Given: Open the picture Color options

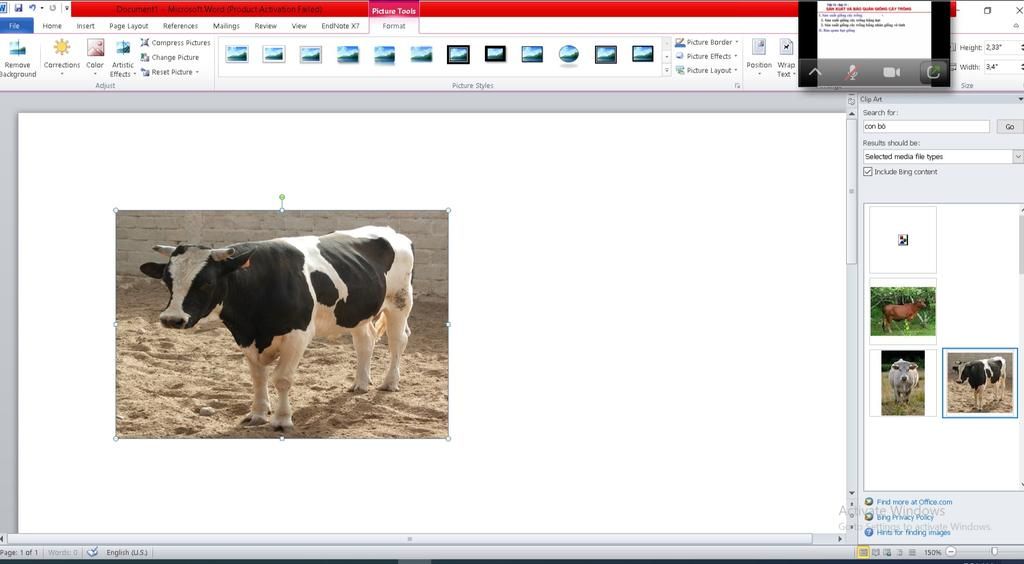Looking at the screenshot, I should [x=95, y=57].
